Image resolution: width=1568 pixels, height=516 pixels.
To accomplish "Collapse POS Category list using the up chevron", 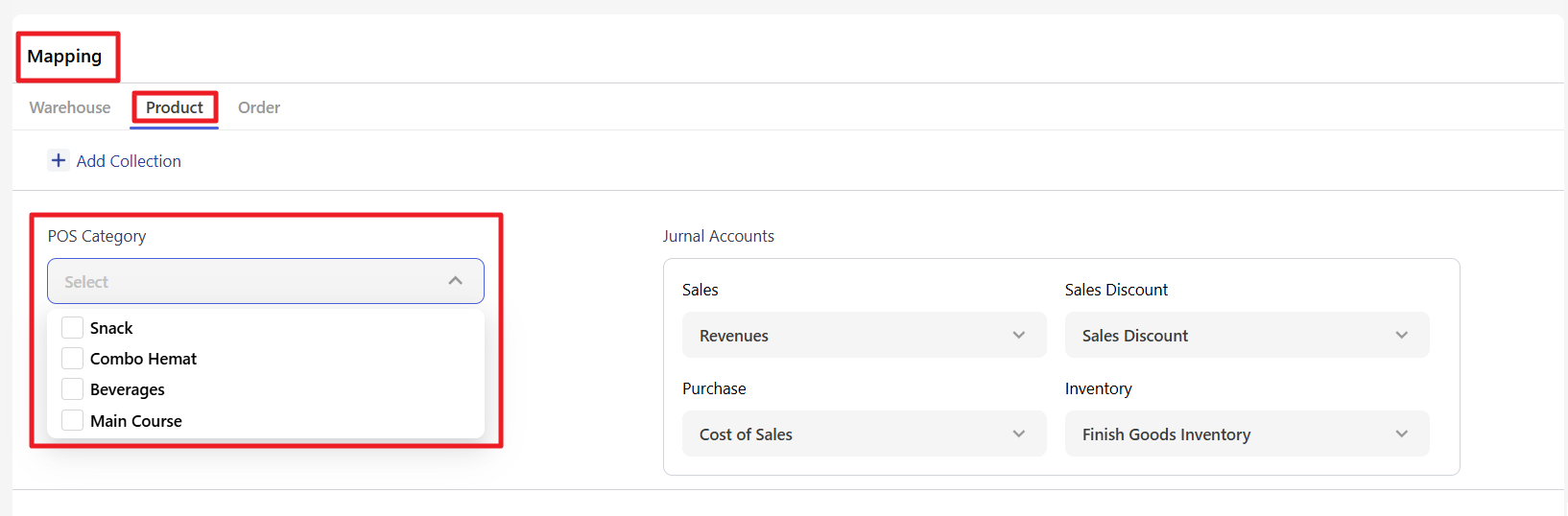I will (x=456, y=281).
